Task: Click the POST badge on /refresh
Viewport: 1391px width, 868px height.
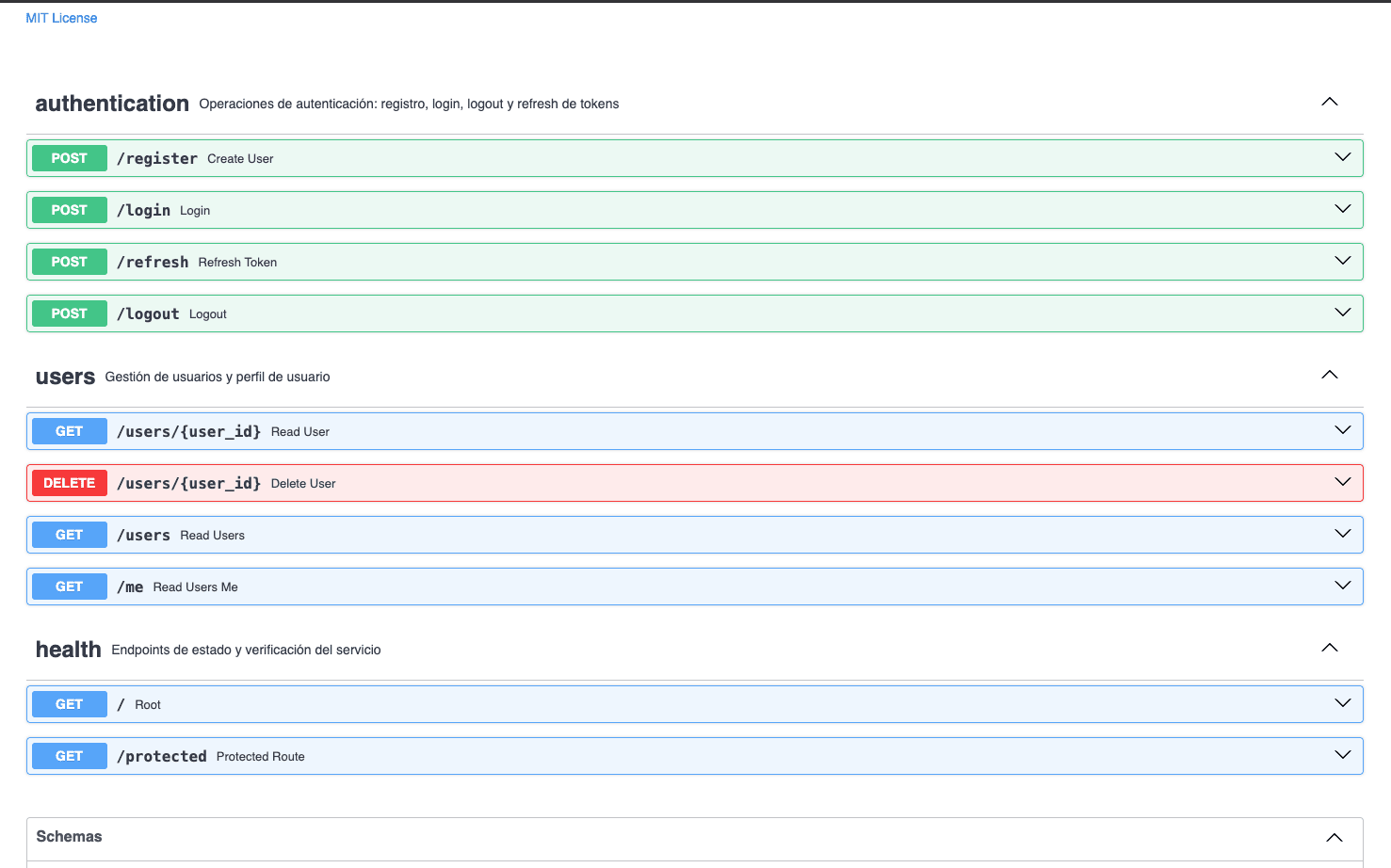Action: (x=69, y=261)
